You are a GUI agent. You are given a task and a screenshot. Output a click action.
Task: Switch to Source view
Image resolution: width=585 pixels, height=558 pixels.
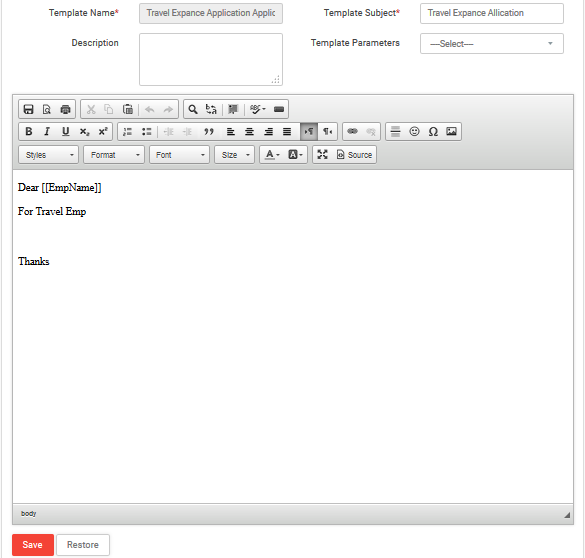tap(354, 154)
